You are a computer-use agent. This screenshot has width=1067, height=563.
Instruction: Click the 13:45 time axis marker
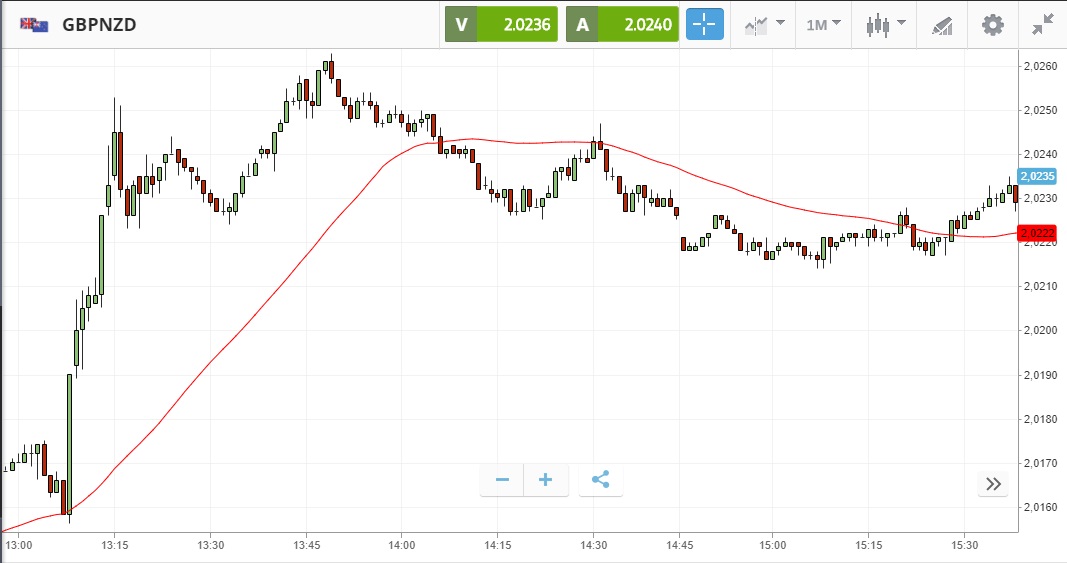[x=307, y=545]
